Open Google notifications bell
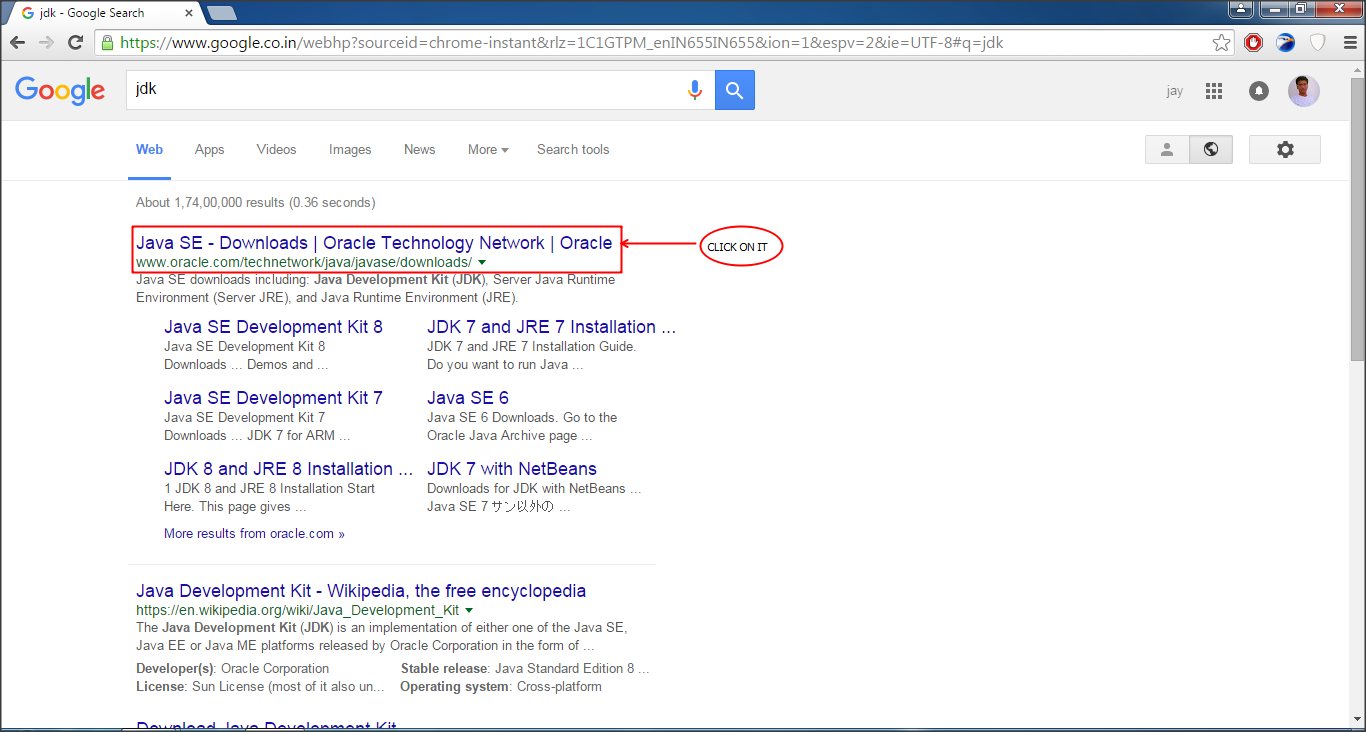1366x732 pixels. [x=1259, y=91]
